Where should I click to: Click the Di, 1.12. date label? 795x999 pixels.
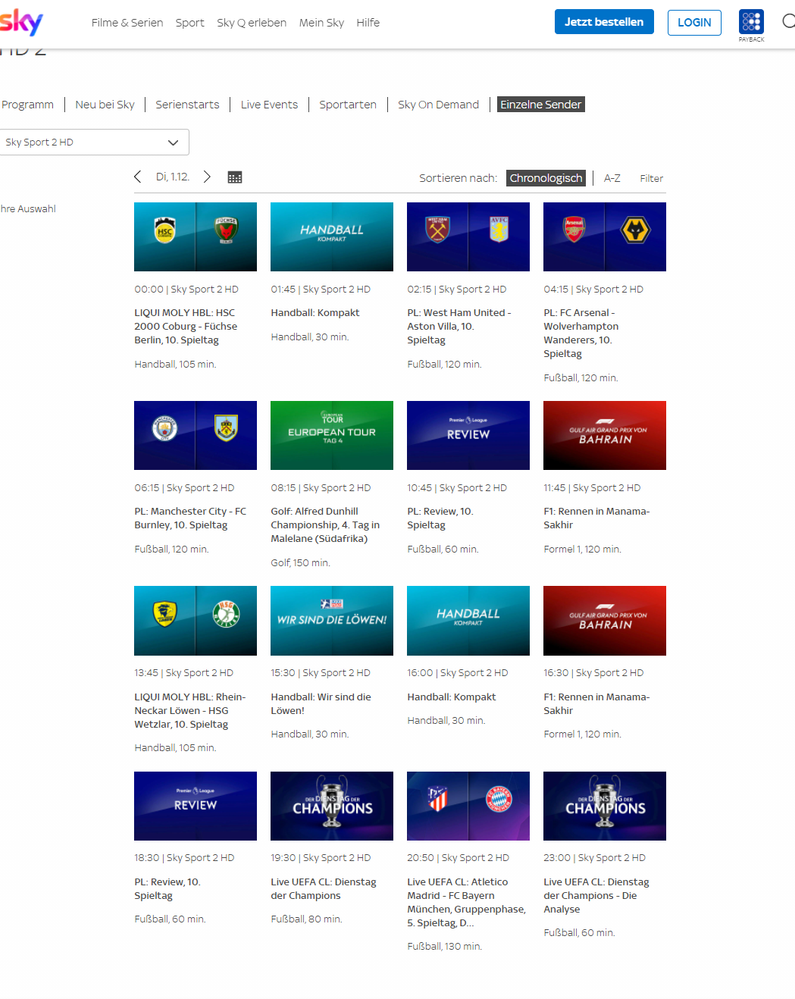tap(173, 177)
